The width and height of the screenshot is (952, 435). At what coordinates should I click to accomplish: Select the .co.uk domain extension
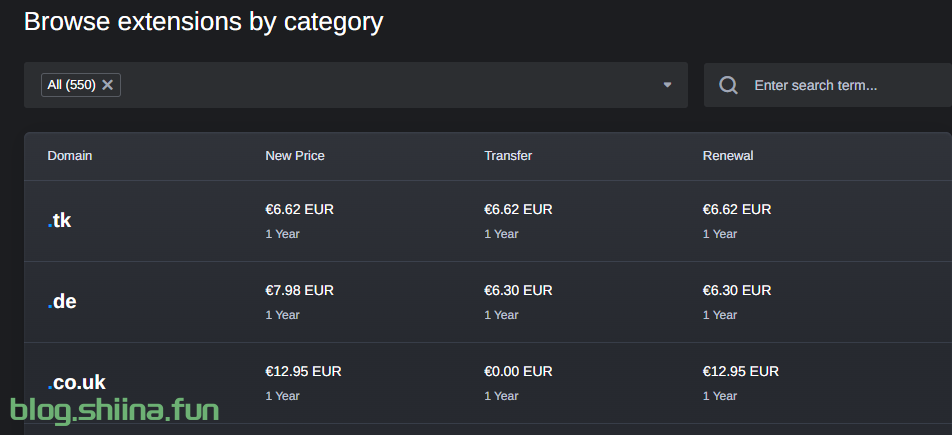[x=76, y=382]
